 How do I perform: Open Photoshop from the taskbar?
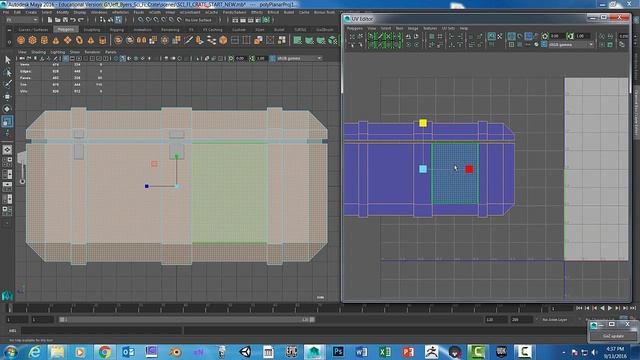point(338,351)
